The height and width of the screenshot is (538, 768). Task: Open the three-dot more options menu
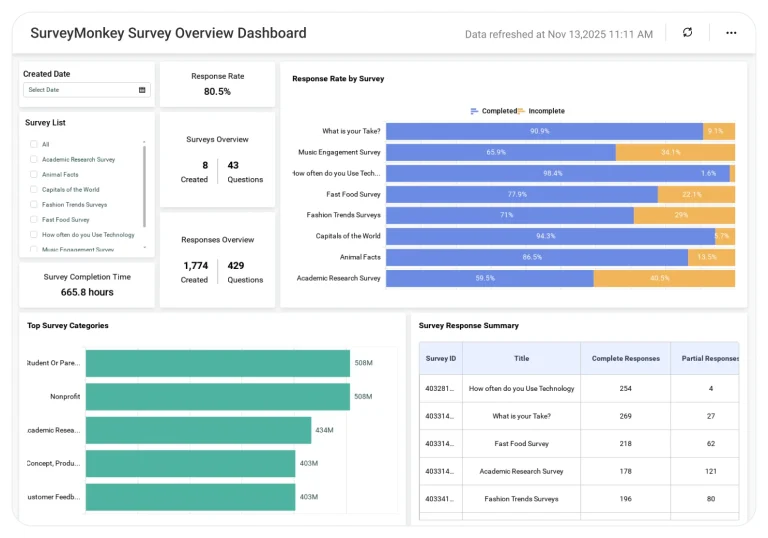tap(731, 33)
